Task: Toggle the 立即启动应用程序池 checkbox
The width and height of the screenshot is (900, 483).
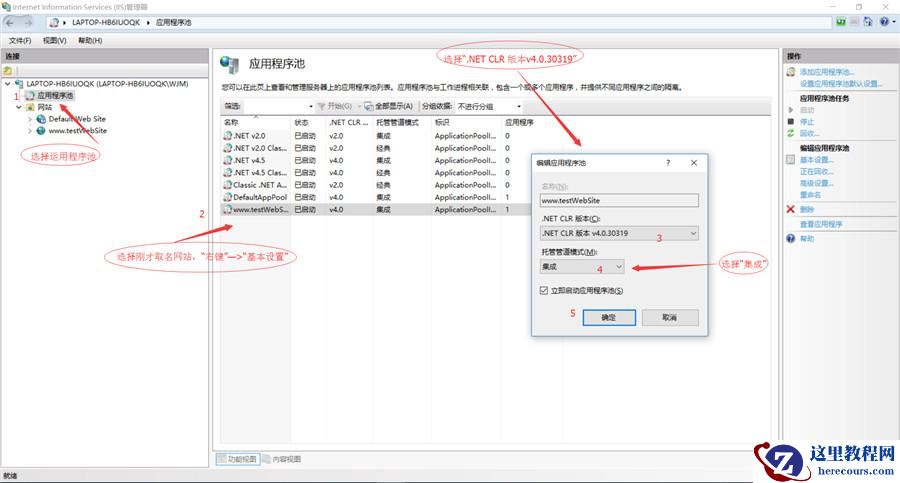Action: [x=544, y=291]
